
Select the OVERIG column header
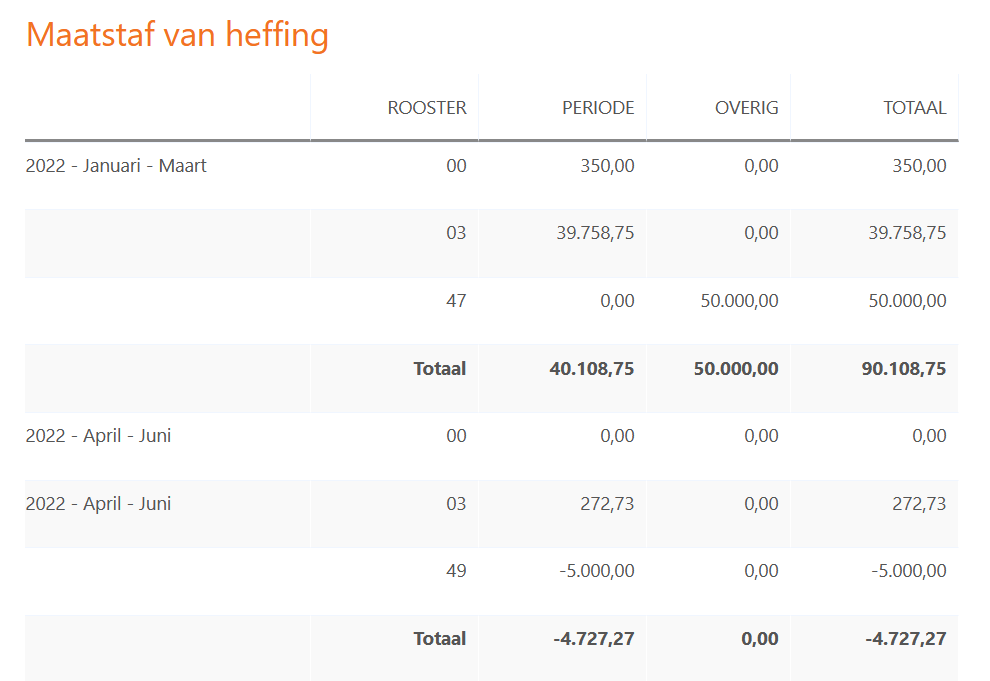[x=746, y=108]
